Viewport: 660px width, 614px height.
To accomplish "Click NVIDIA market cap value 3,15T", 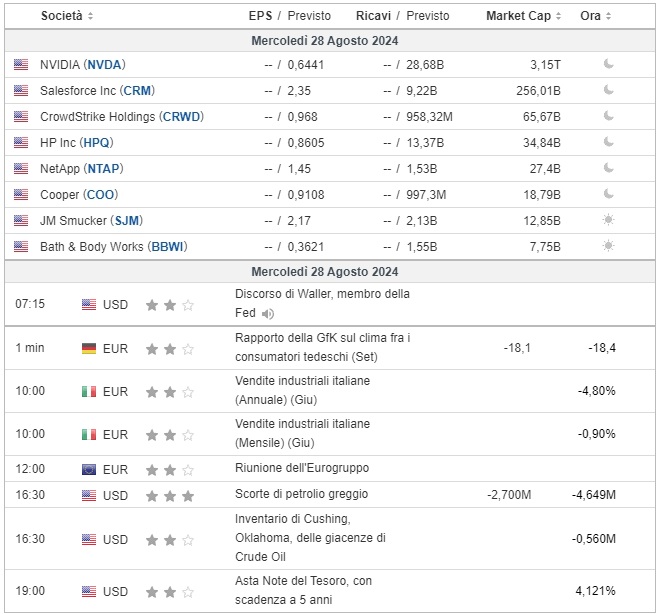I will [546, 65].
